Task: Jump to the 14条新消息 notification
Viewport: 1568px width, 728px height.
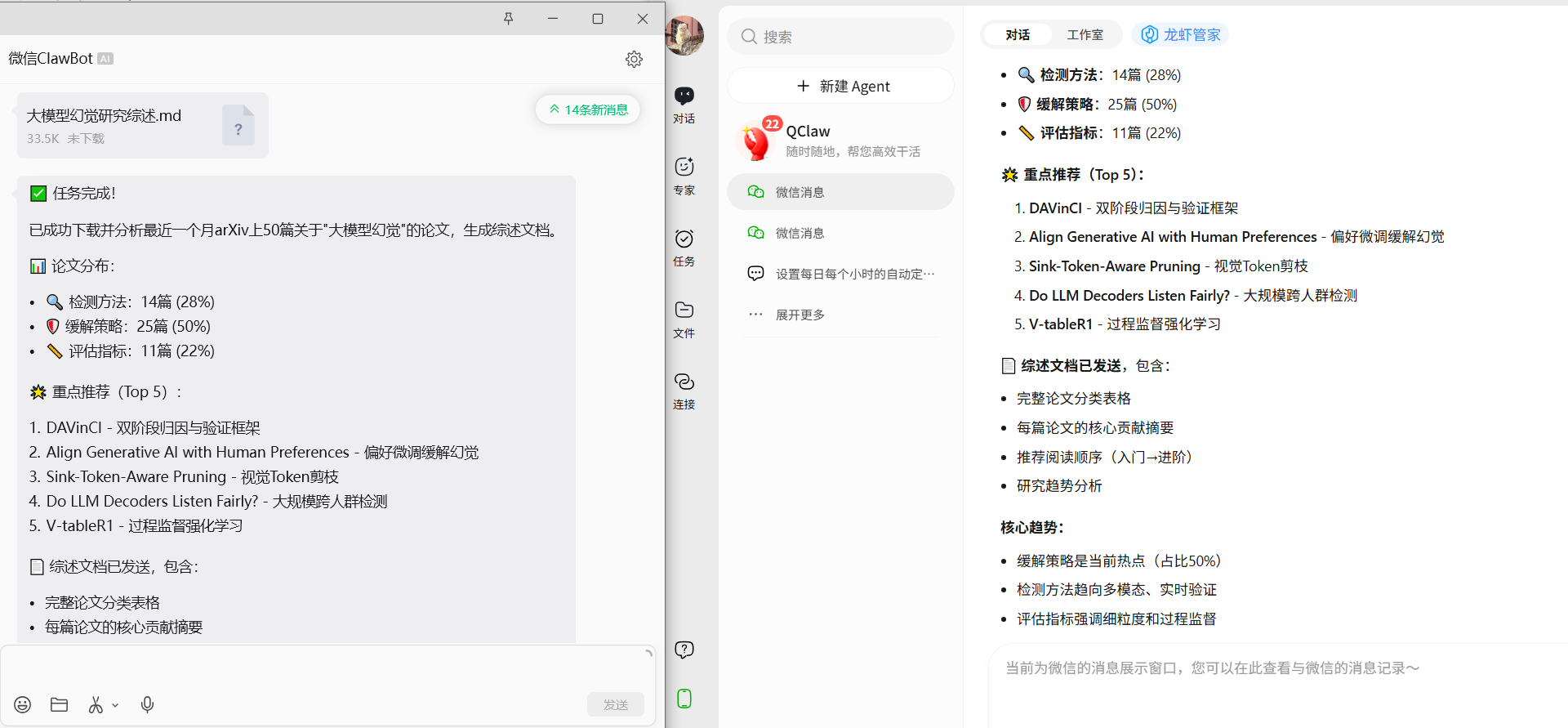Action: point(588,109)
